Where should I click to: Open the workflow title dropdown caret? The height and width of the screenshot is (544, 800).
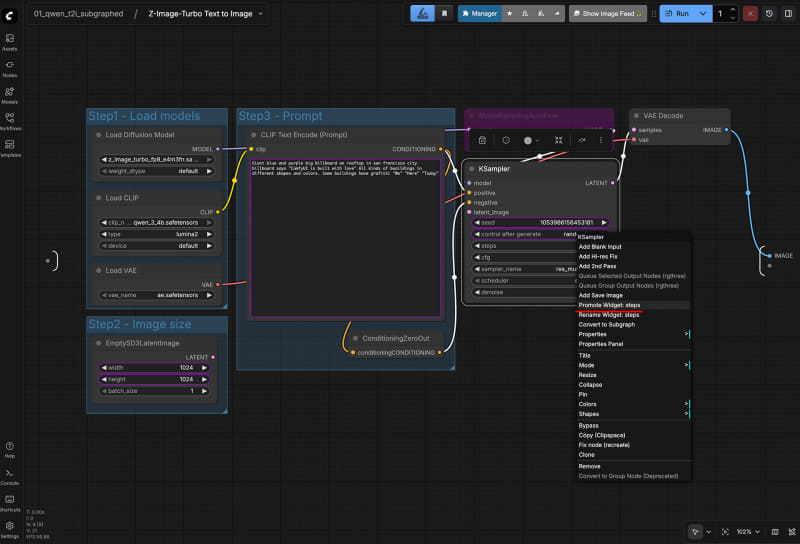[x=260, y=14]
